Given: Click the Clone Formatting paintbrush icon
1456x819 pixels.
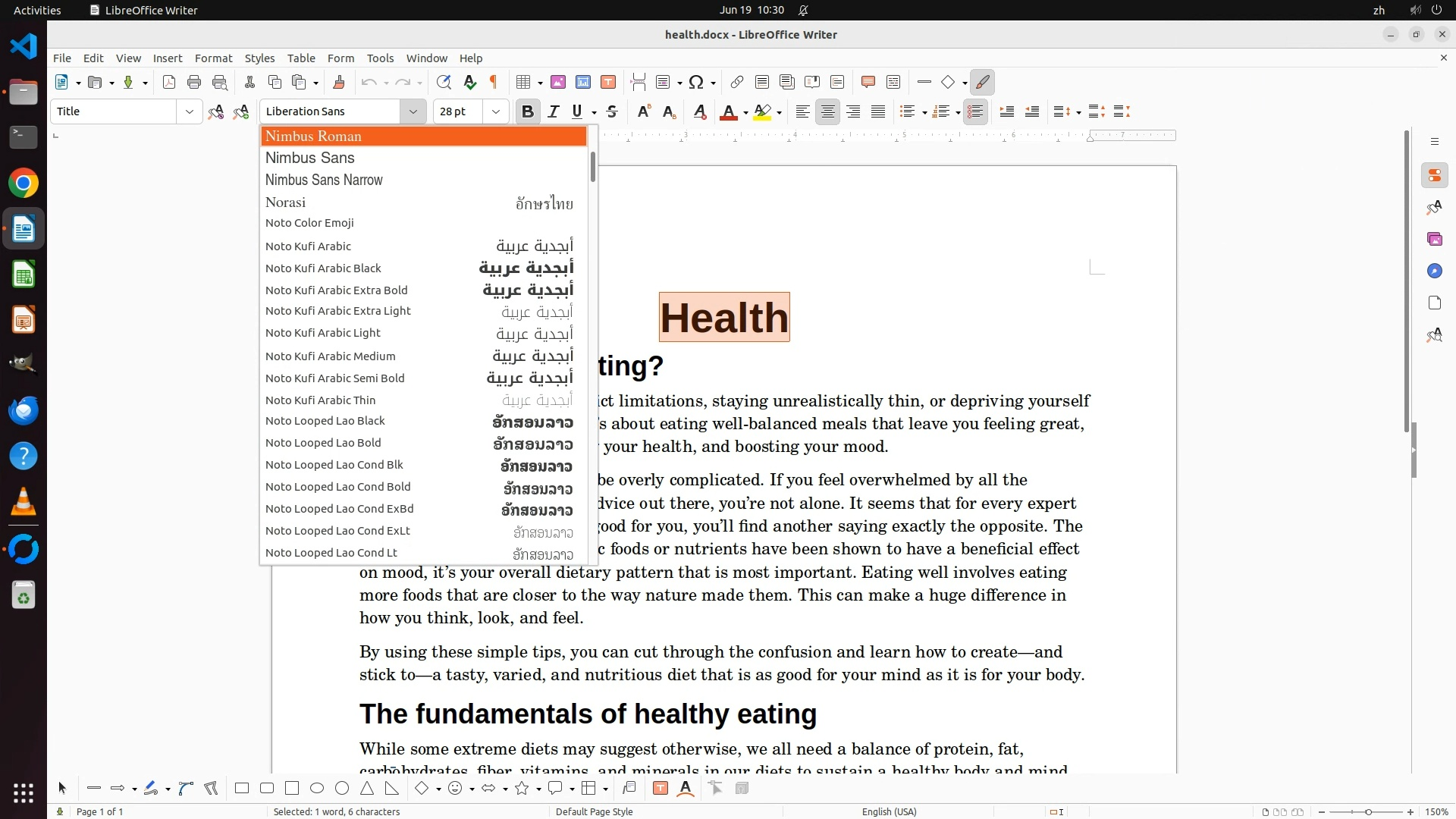Looking at the screenshot, I should click(x=339, y=83).
